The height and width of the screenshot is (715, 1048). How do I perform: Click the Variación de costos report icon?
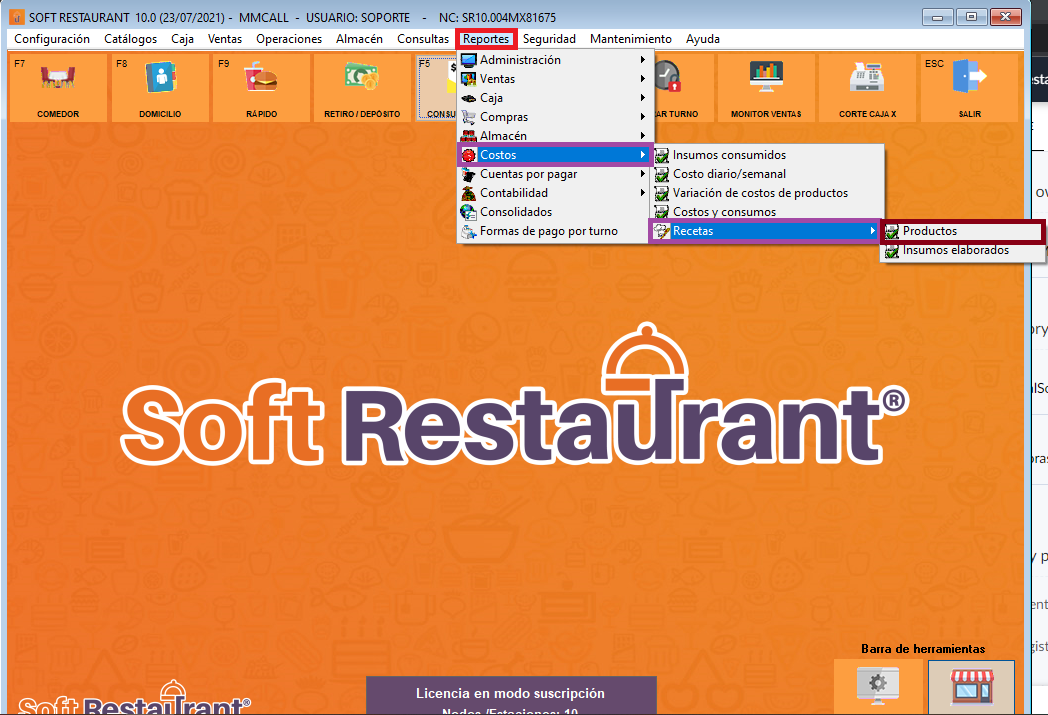[662, 193]
